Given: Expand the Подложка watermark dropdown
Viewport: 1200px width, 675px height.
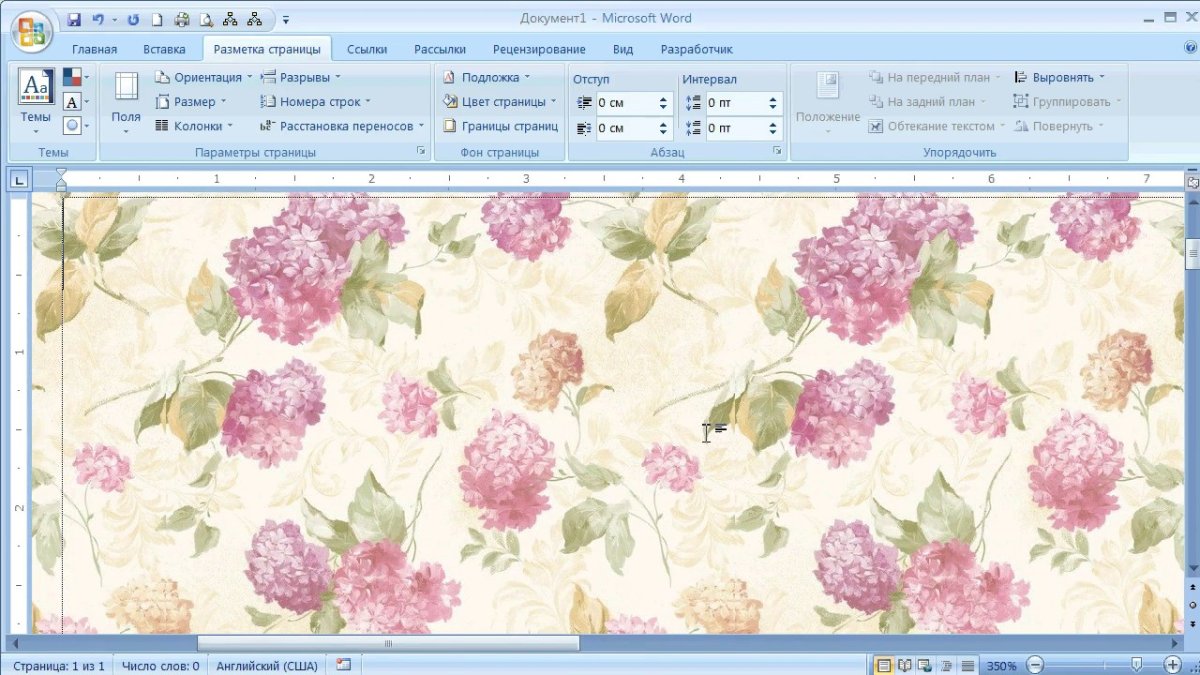Looking at the screenshot, I should coord(487,77).
